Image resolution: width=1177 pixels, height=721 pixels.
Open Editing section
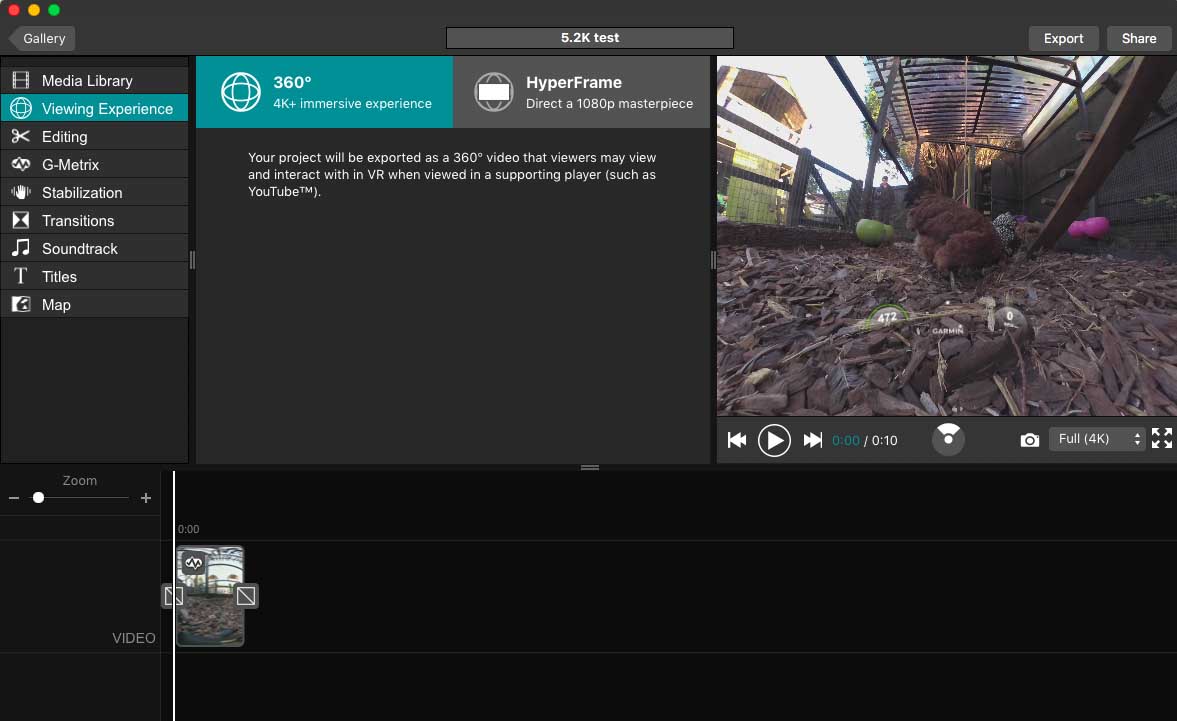pos(95,137)
